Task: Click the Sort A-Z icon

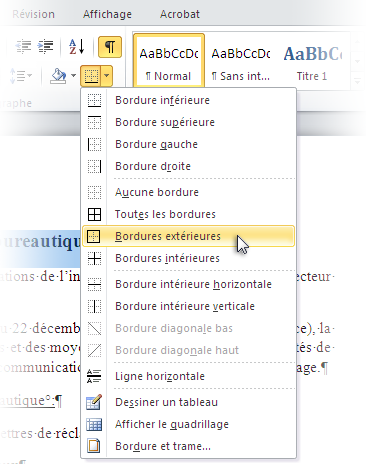Action: pos(76,47)
